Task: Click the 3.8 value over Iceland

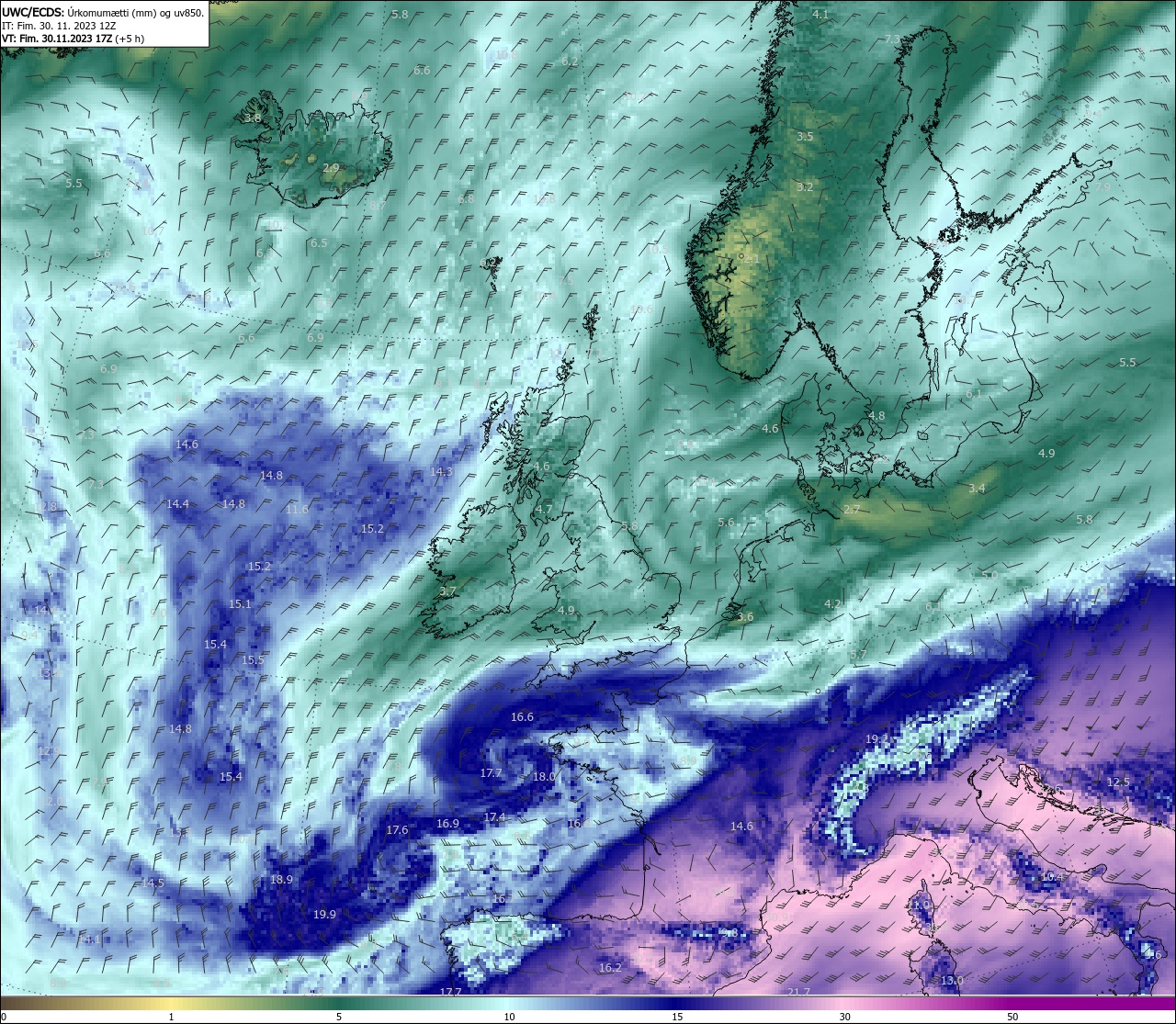Action: [x=253, y=118]
